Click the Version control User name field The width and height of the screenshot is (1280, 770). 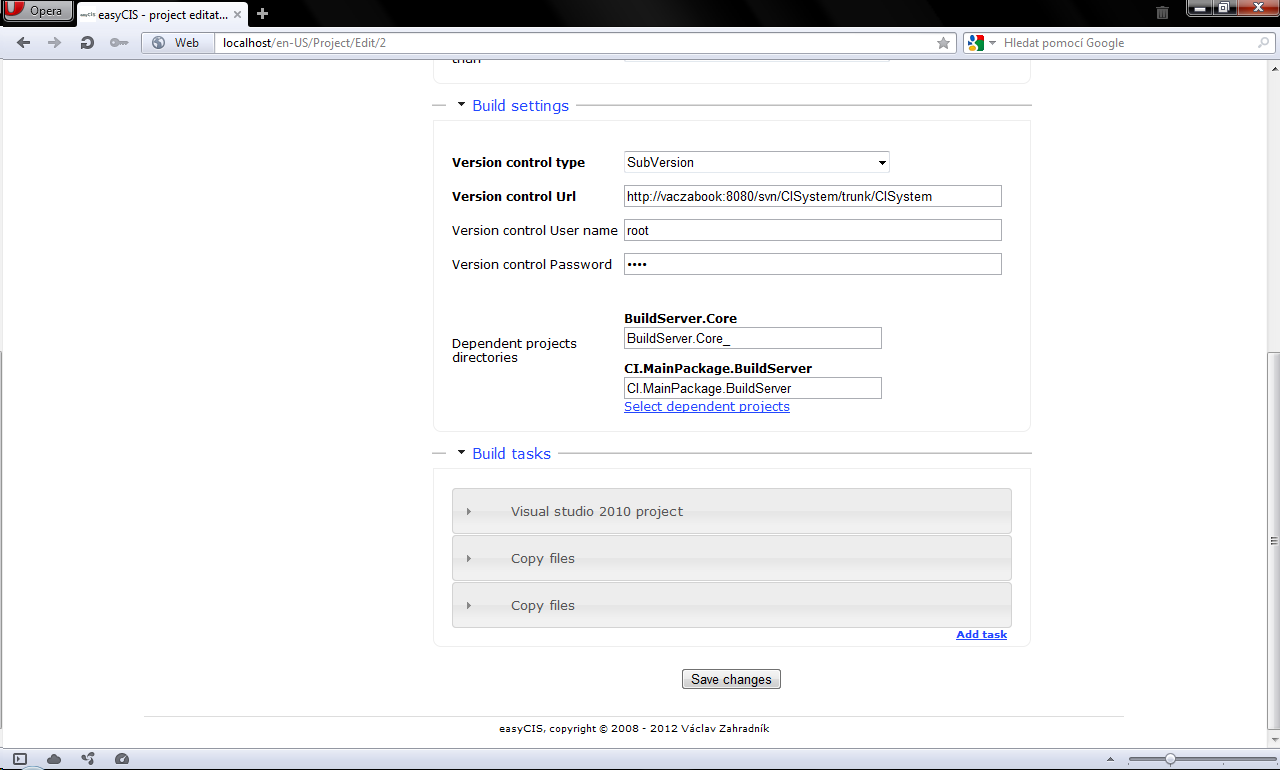point(812,230)
